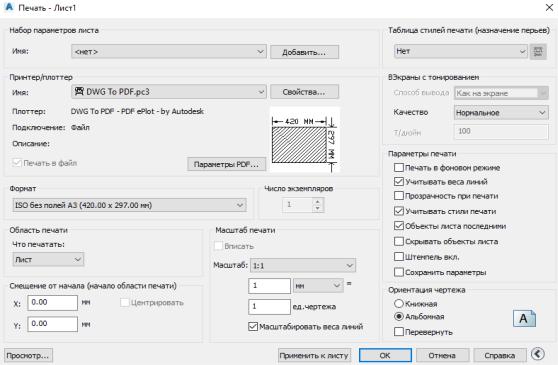Click the ед.чертежа value field

click(269, 307)
